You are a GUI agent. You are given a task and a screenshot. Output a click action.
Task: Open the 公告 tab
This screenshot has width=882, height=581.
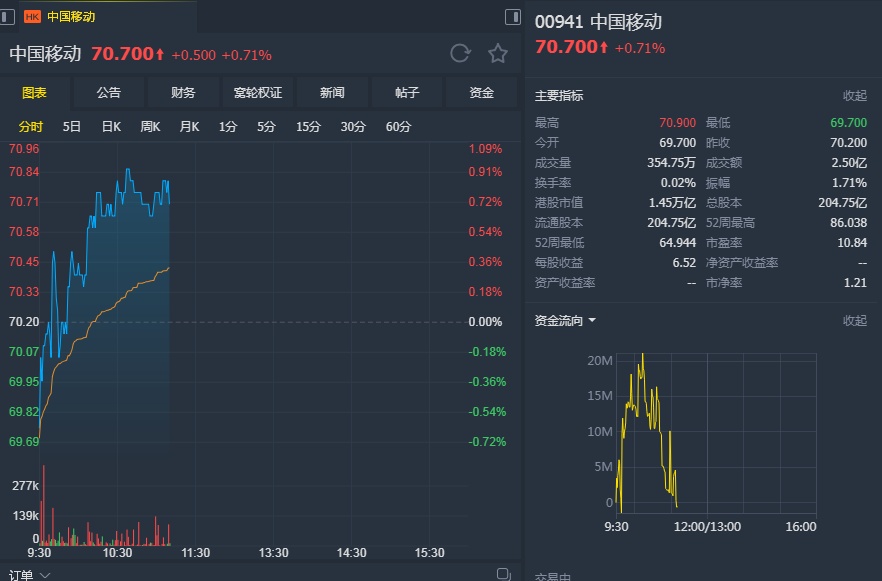[x=109, y=93]
